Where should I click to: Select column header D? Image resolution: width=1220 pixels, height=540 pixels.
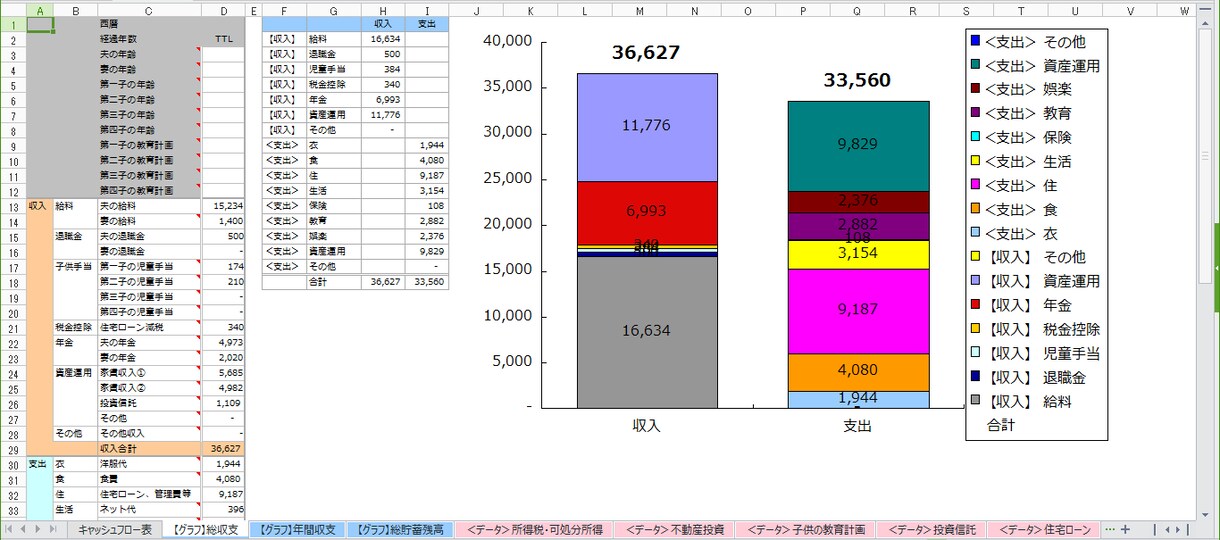[223, 10]
